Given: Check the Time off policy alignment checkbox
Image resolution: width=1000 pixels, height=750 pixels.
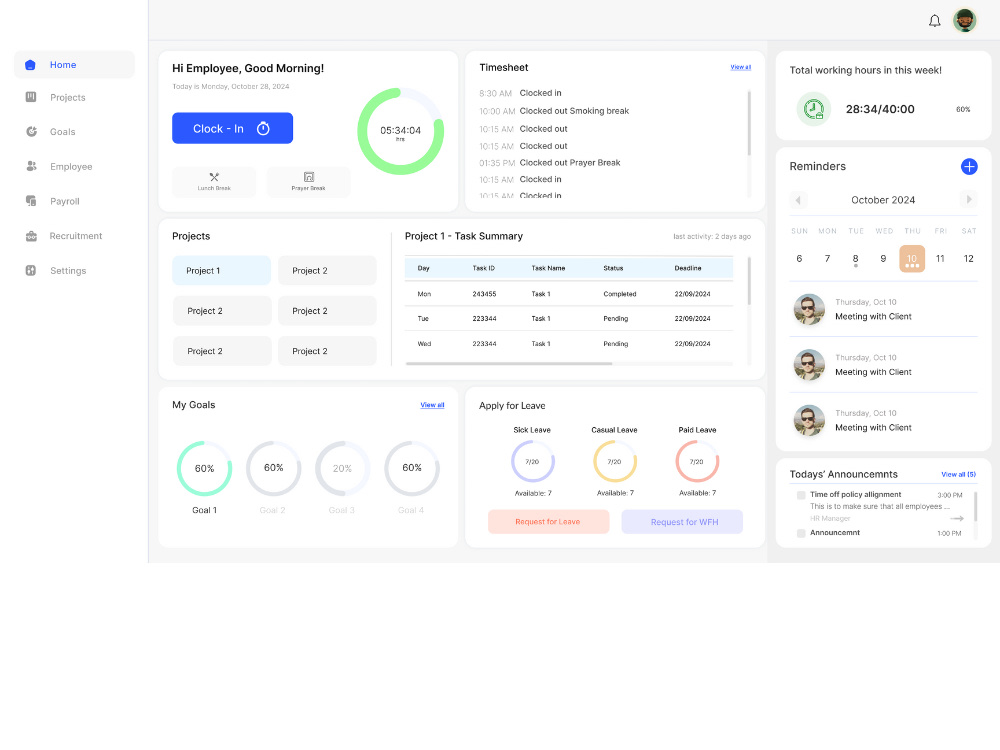Looking at the screenshot, I should [801, 495].
